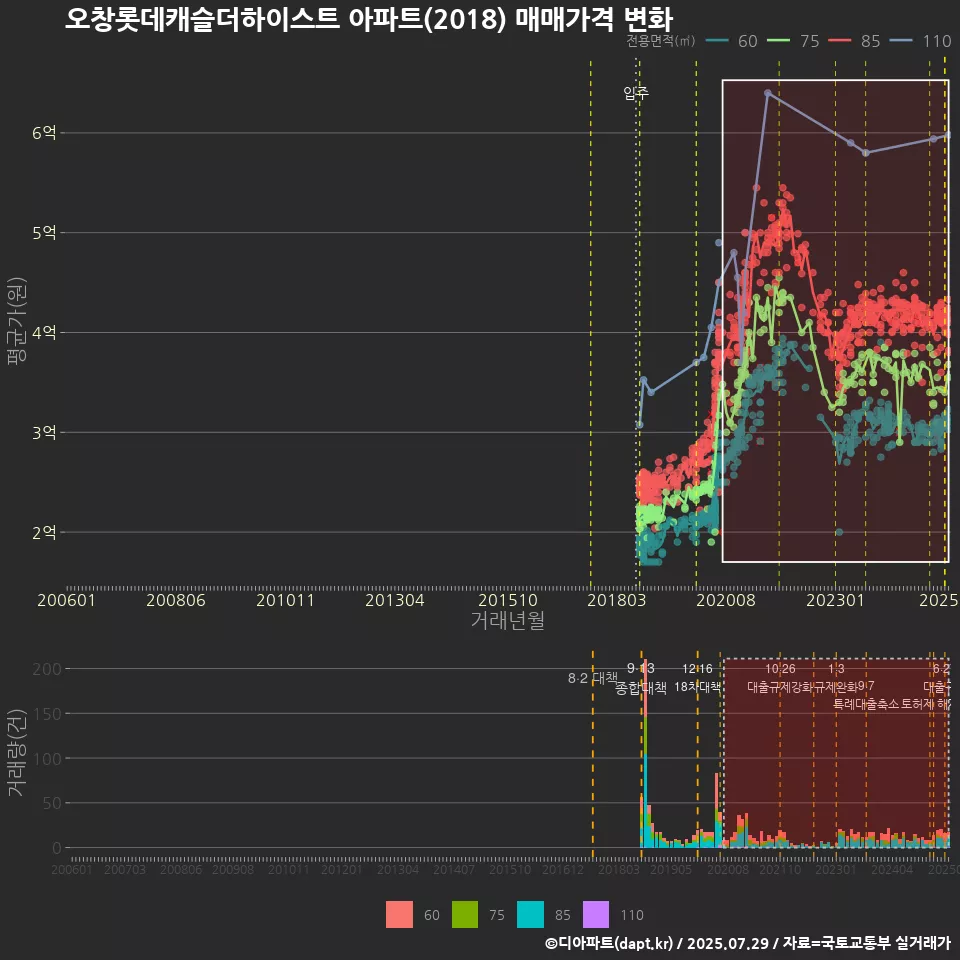Click '201304' on the price chart x-axis

pyautogui.click(x=395, y=600)
